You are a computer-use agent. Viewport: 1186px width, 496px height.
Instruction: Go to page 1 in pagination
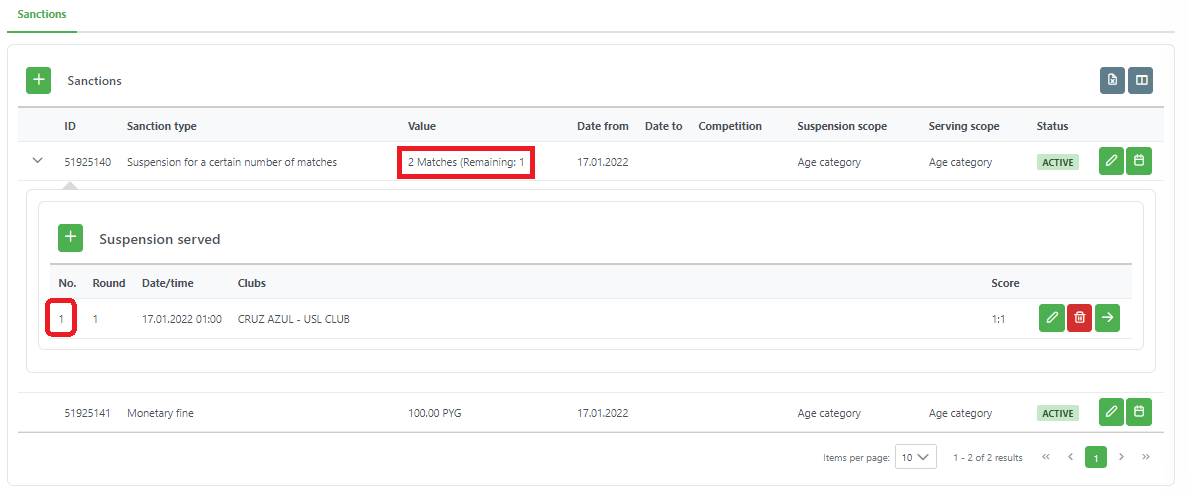coord(1096,457)
